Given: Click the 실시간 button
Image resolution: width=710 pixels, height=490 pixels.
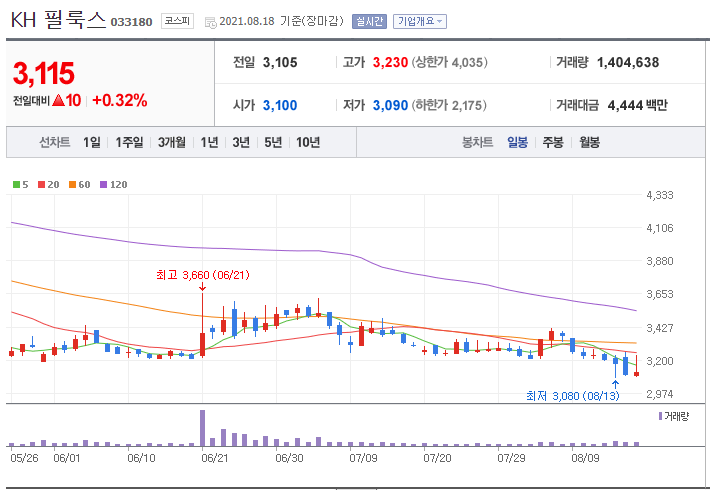Looking at the screenshot, I should pyautogui.click(x=369, y=21).
